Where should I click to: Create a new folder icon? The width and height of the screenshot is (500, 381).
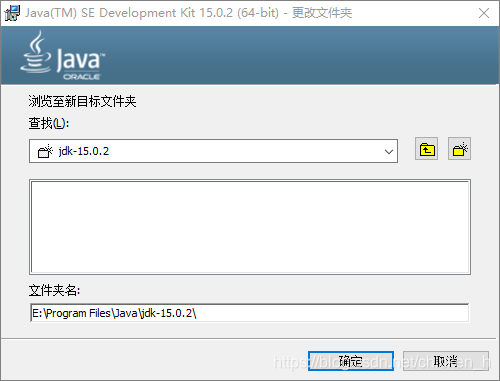click(459, 149)
